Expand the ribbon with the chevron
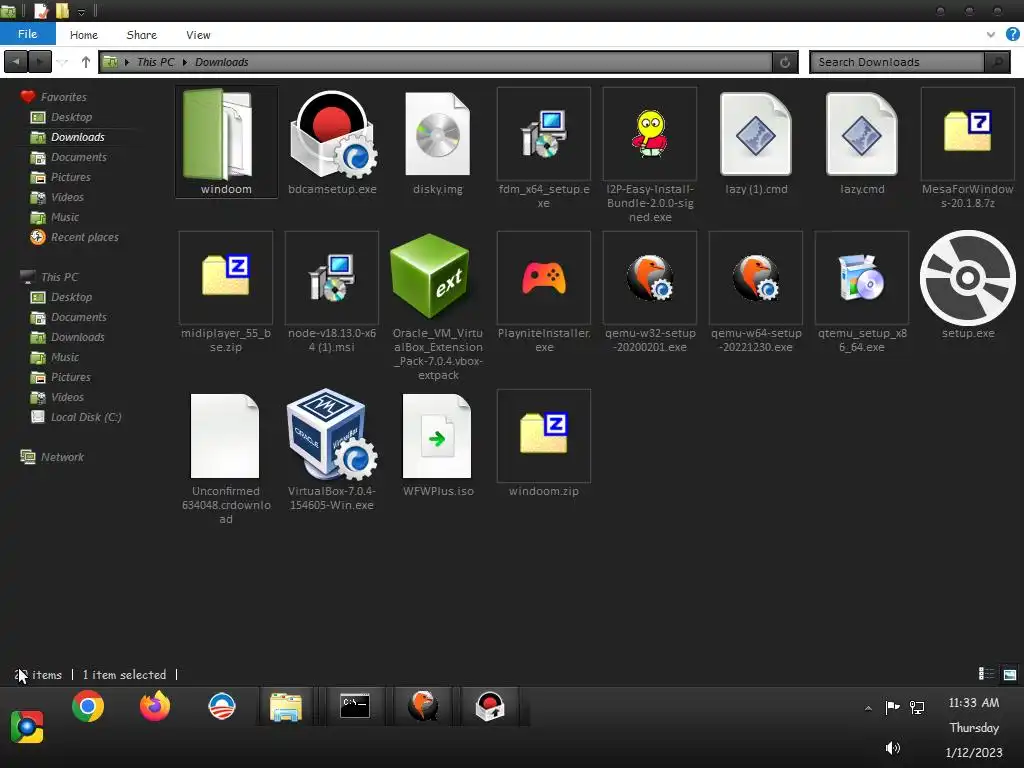Screen dimensions: 1024x768 (991, 35)
